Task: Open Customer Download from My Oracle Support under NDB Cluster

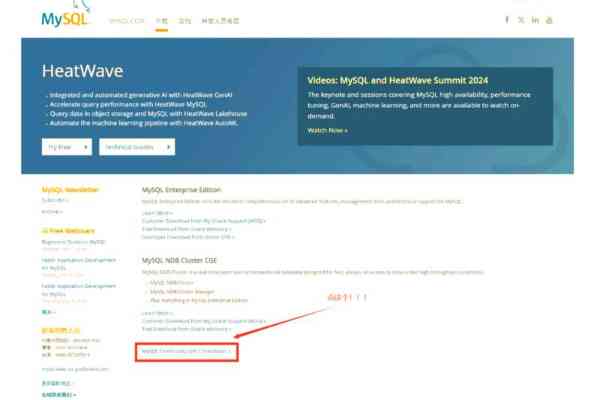Action: click(x=204, y=321)
